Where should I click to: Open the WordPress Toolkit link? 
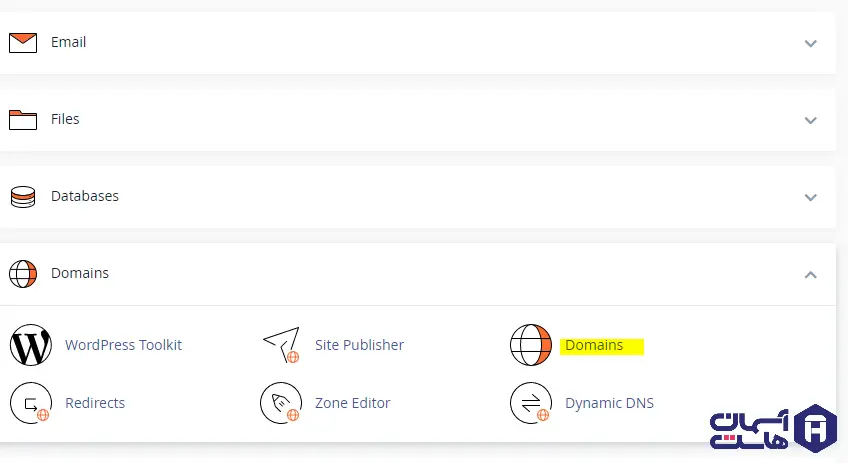(x=123, y=345)
